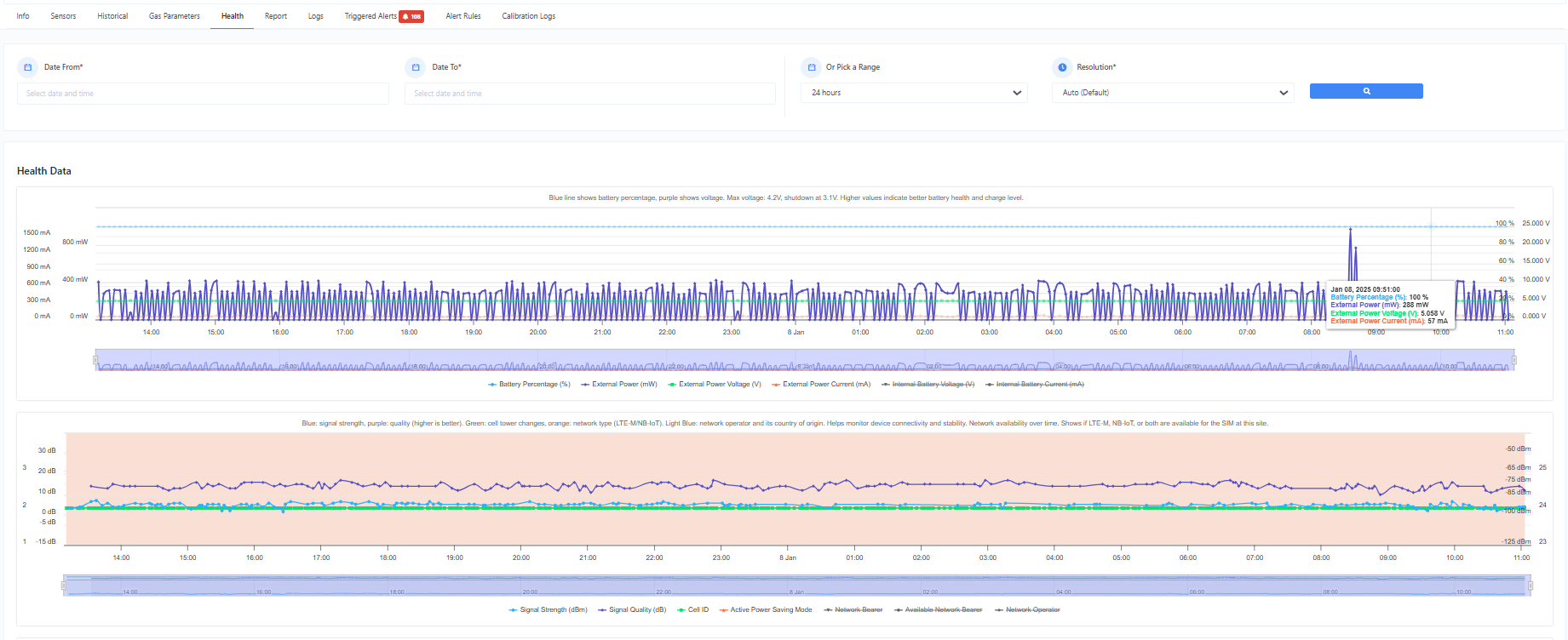
Task: Click the Date To input field
Action: 590,94
